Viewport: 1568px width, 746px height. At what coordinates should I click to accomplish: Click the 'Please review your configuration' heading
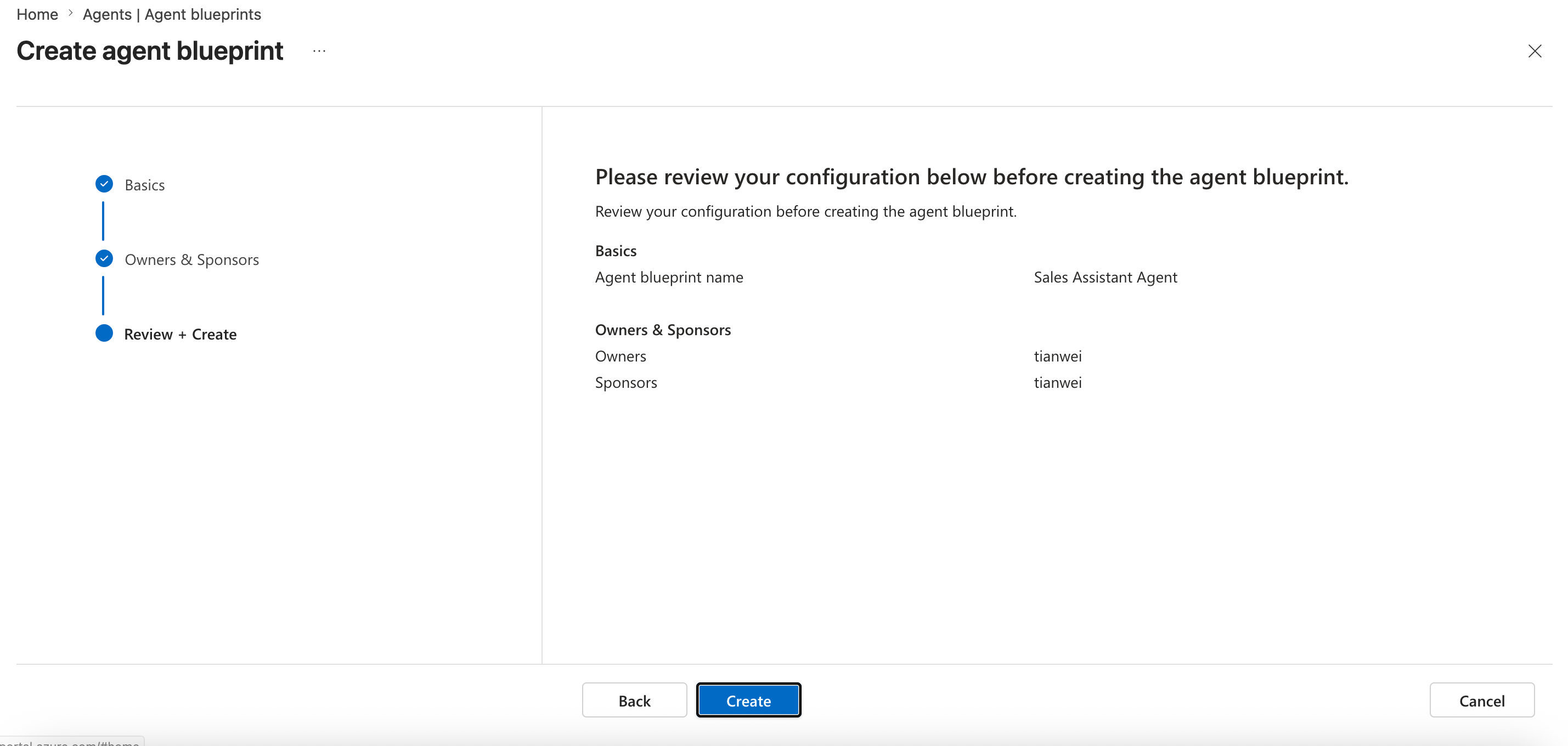pyautogui.click(x=972, y=177)
